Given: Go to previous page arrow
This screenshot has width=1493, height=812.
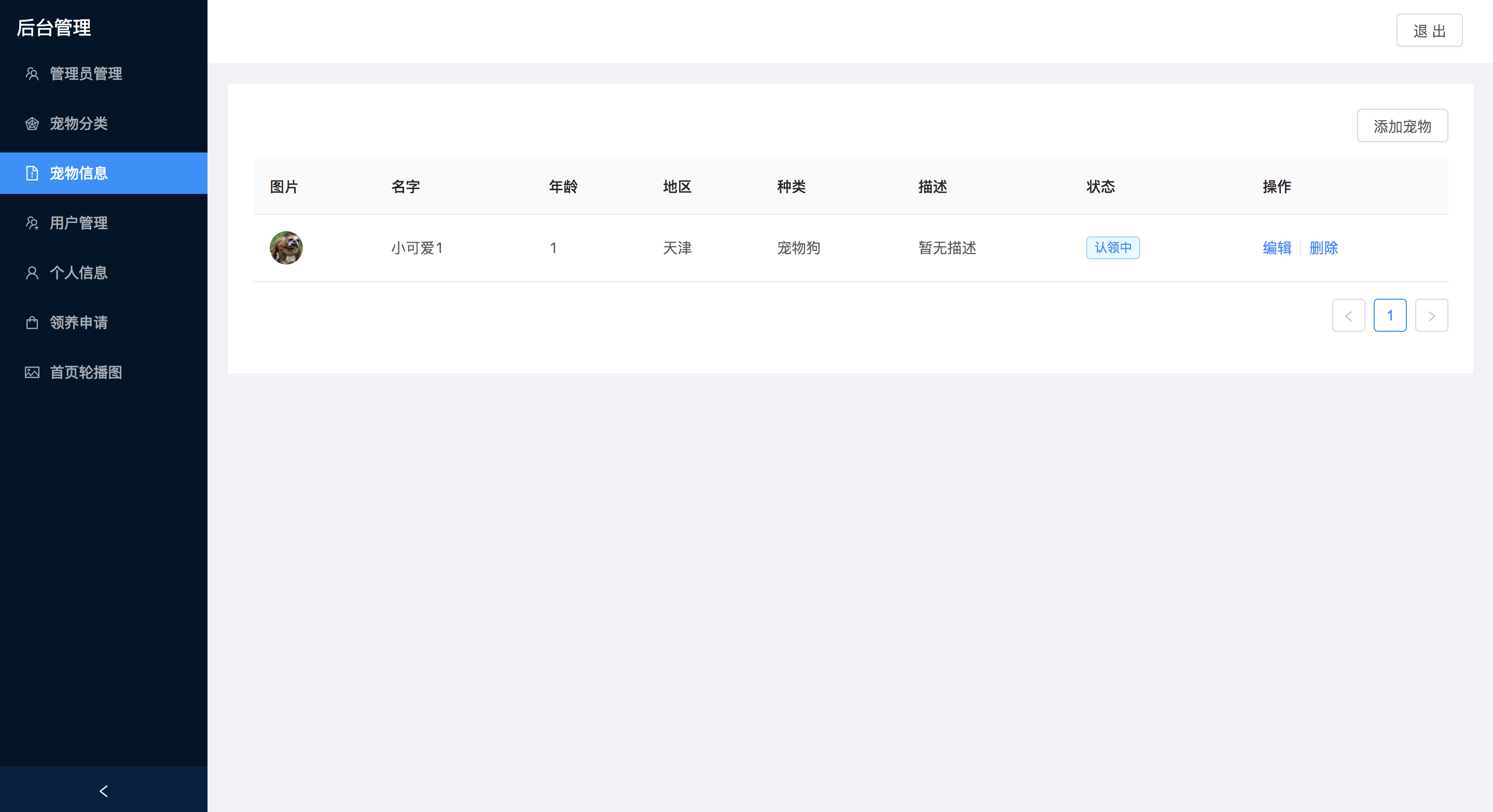Looking at the screenshot, I should coord(1348,316).
